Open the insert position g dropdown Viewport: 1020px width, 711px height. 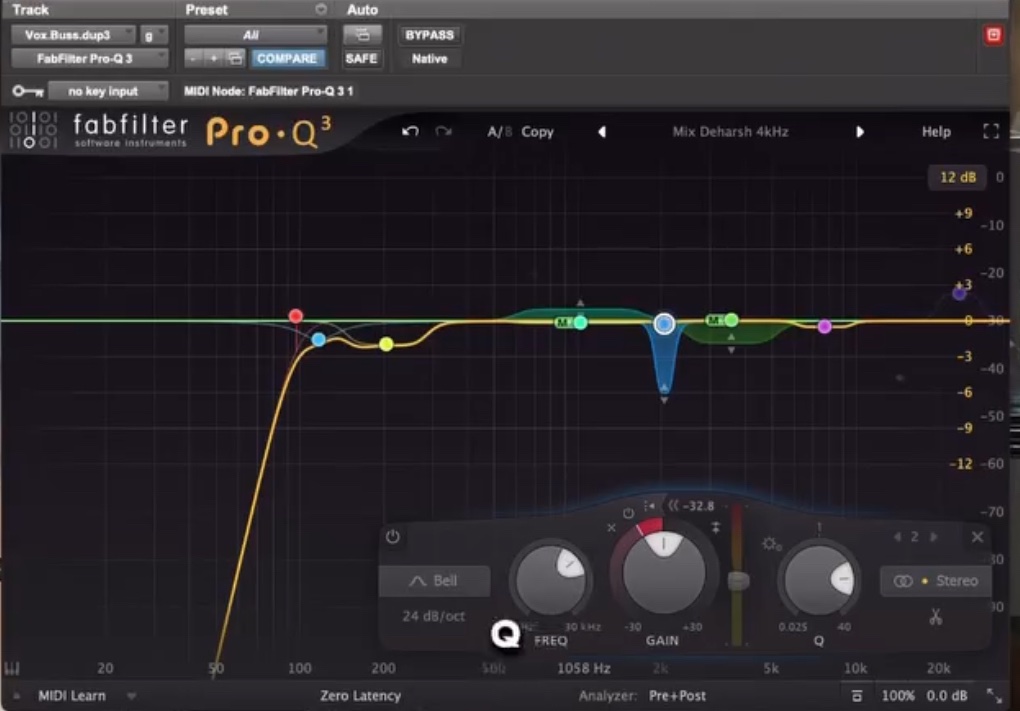click(x=154, y=34)
